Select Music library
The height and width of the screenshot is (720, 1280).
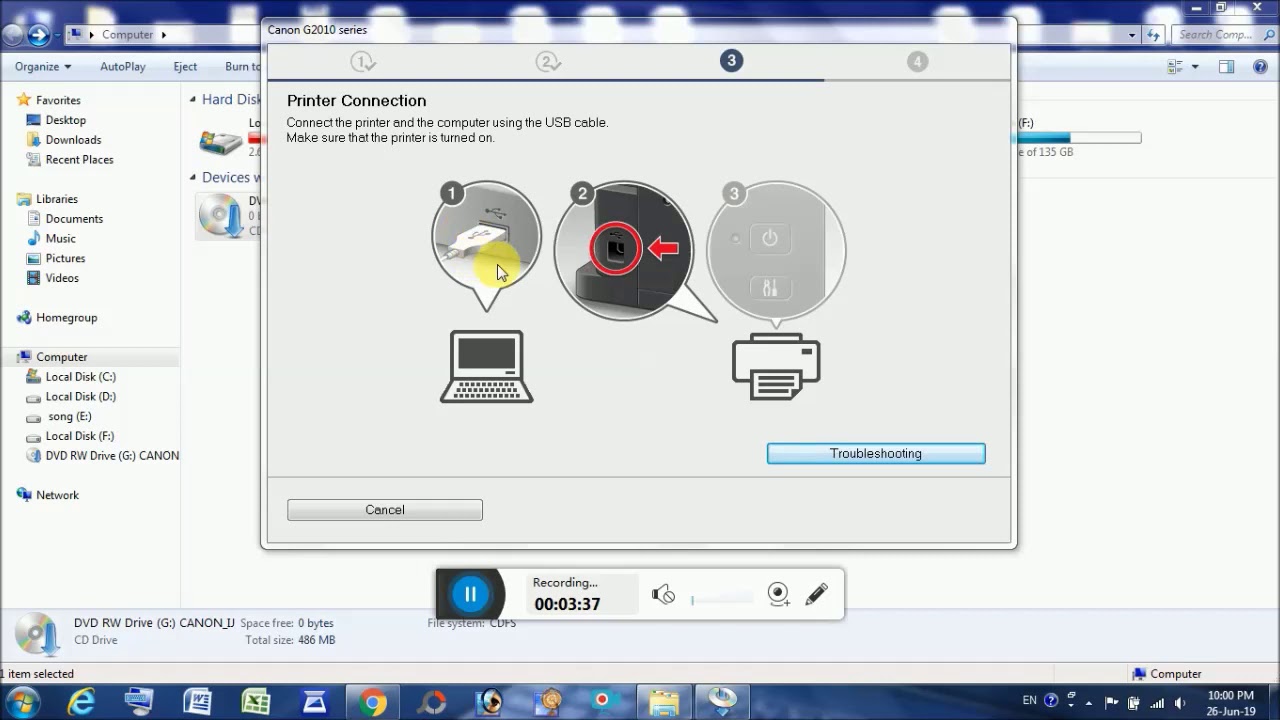pos(60,239)
